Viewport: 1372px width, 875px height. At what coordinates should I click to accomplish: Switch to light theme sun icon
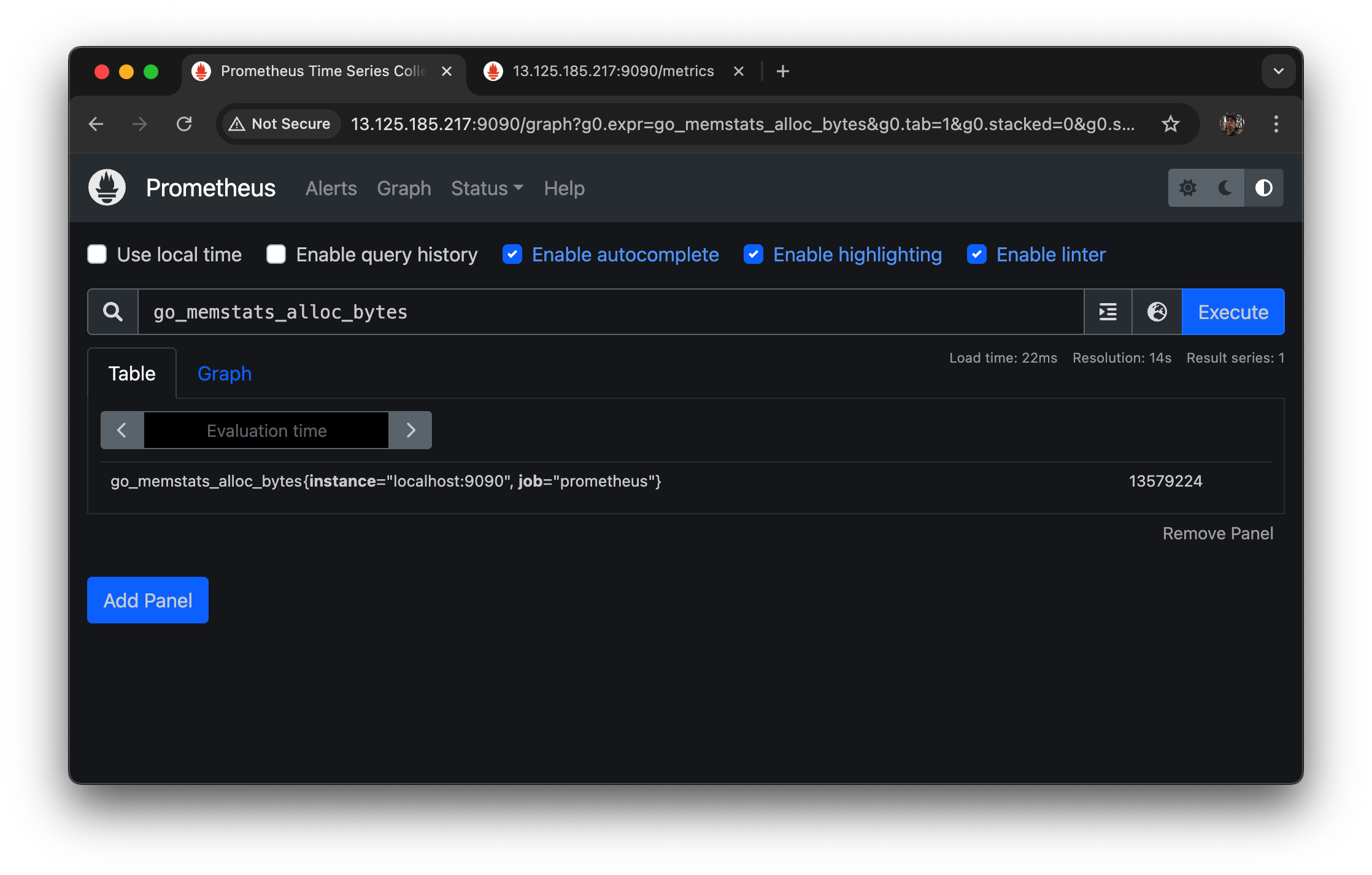click(1188, 188)
